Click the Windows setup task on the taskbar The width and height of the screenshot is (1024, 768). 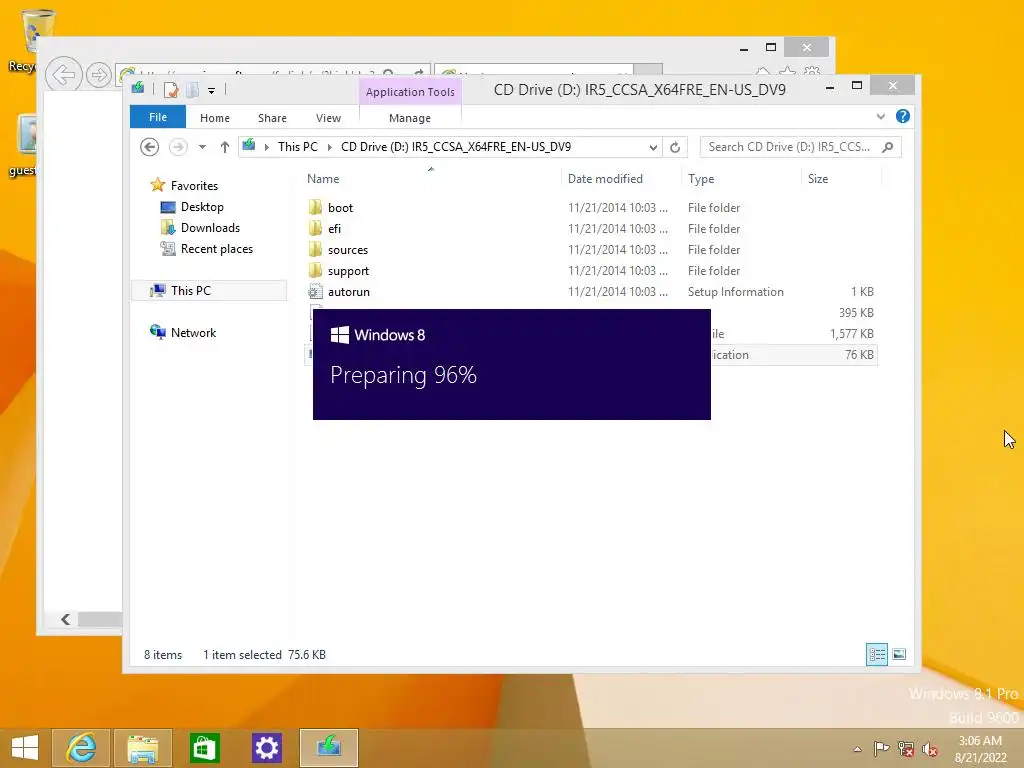(328, 748)
